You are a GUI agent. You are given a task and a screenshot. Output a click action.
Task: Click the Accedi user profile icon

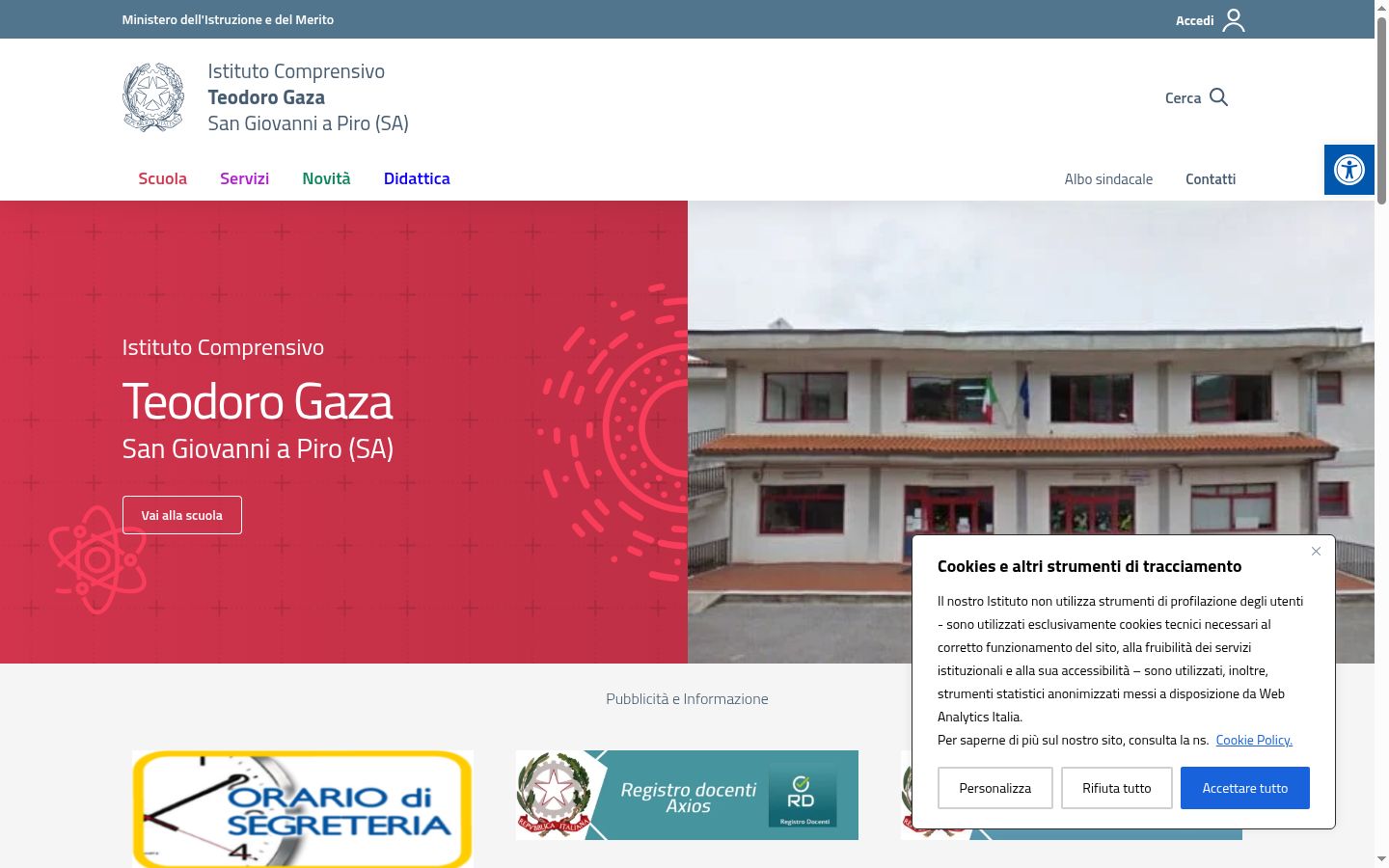[1234, 20]
